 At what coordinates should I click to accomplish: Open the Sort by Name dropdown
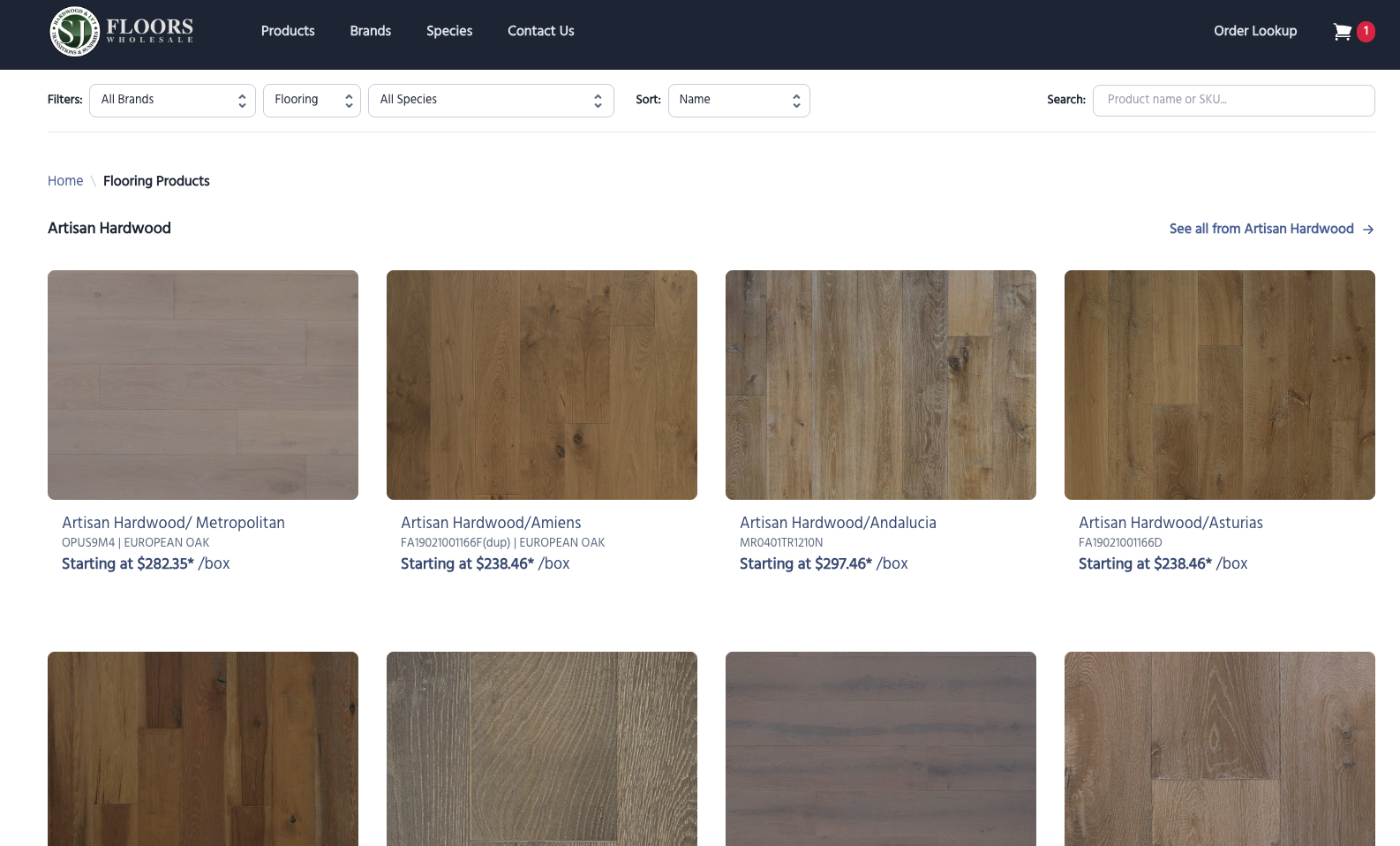[739, 101]
